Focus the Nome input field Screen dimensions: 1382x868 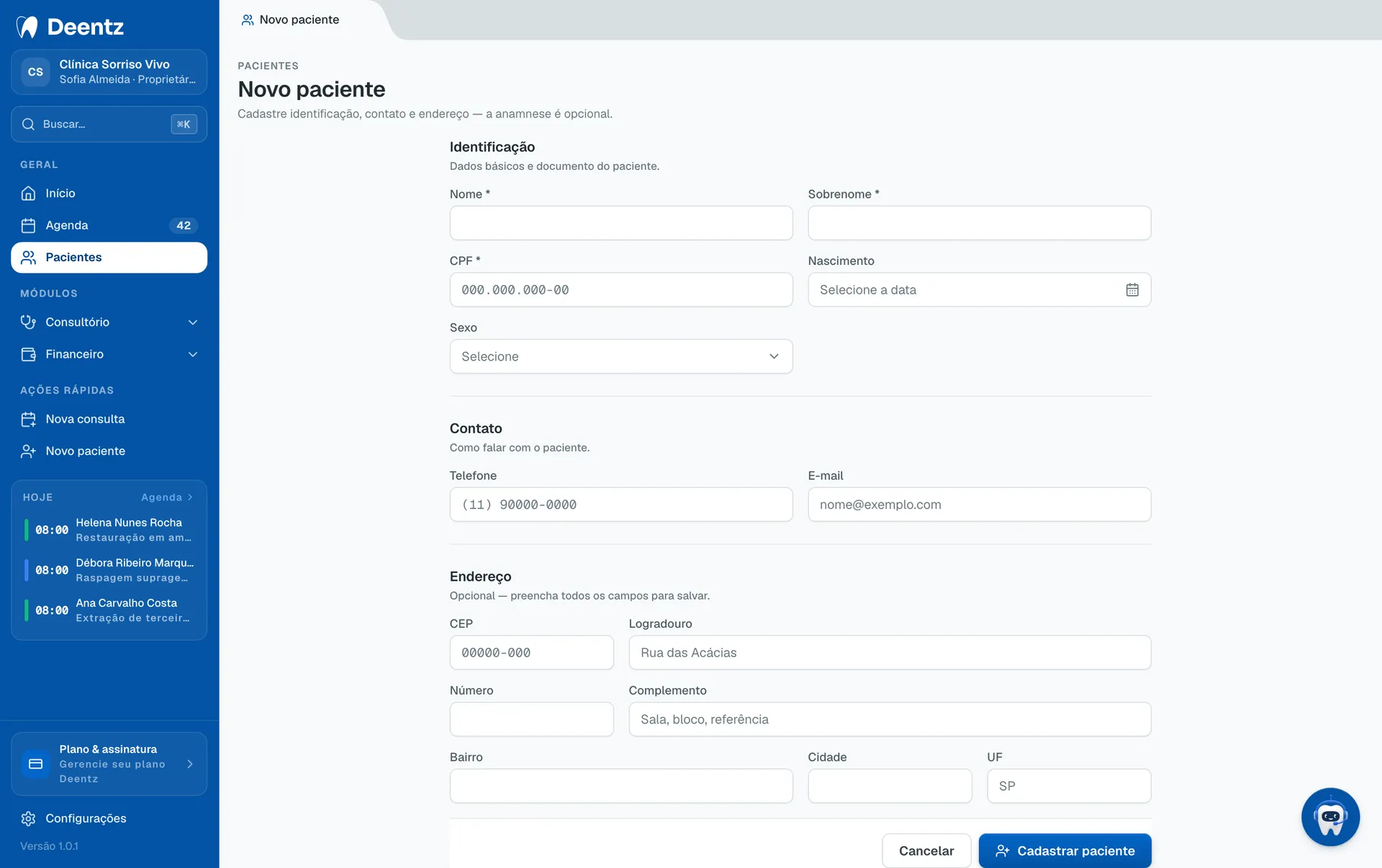621,223
